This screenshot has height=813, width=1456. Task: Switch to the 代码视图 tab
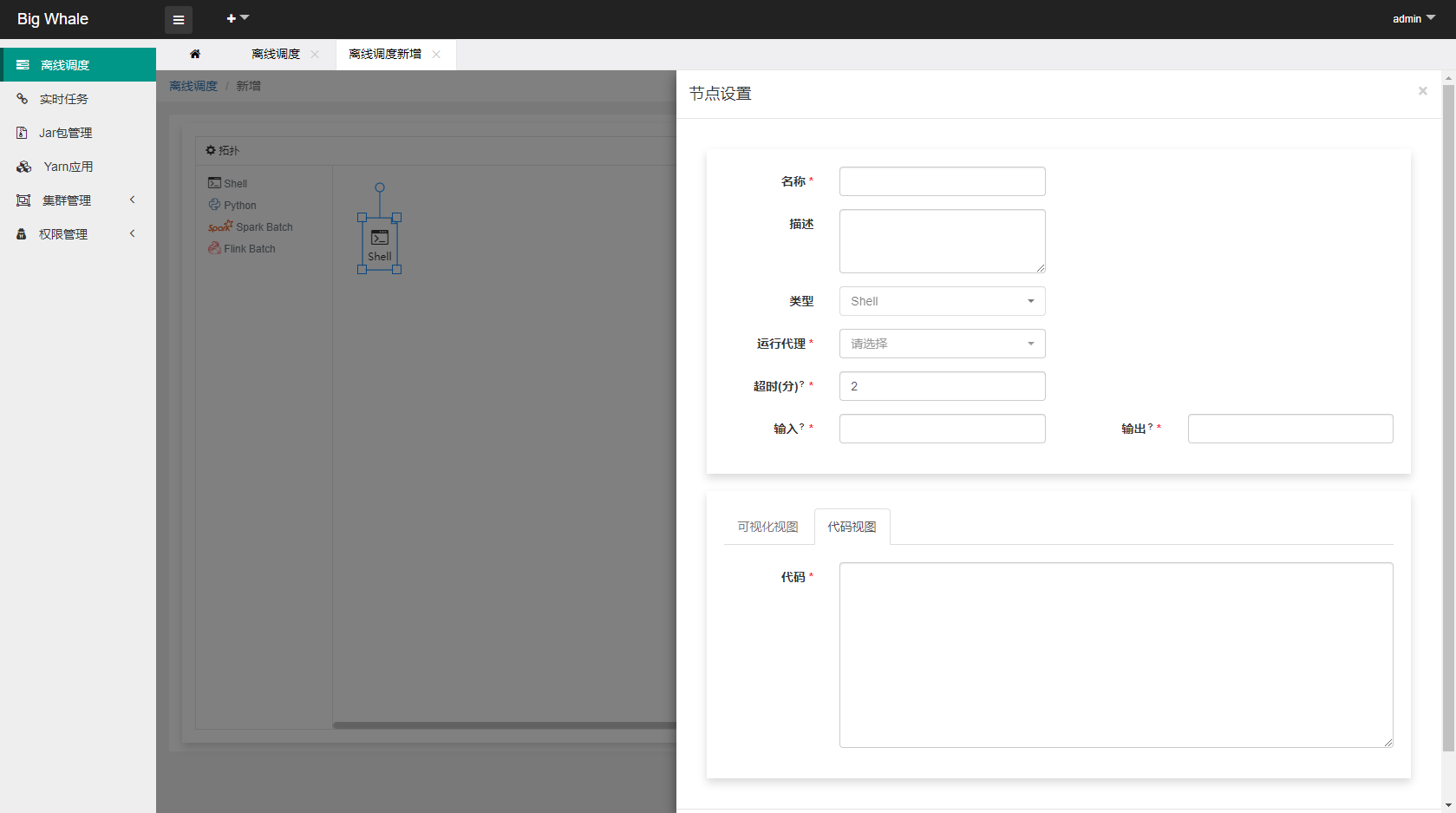pyautogui.click(x=852, y=527)
